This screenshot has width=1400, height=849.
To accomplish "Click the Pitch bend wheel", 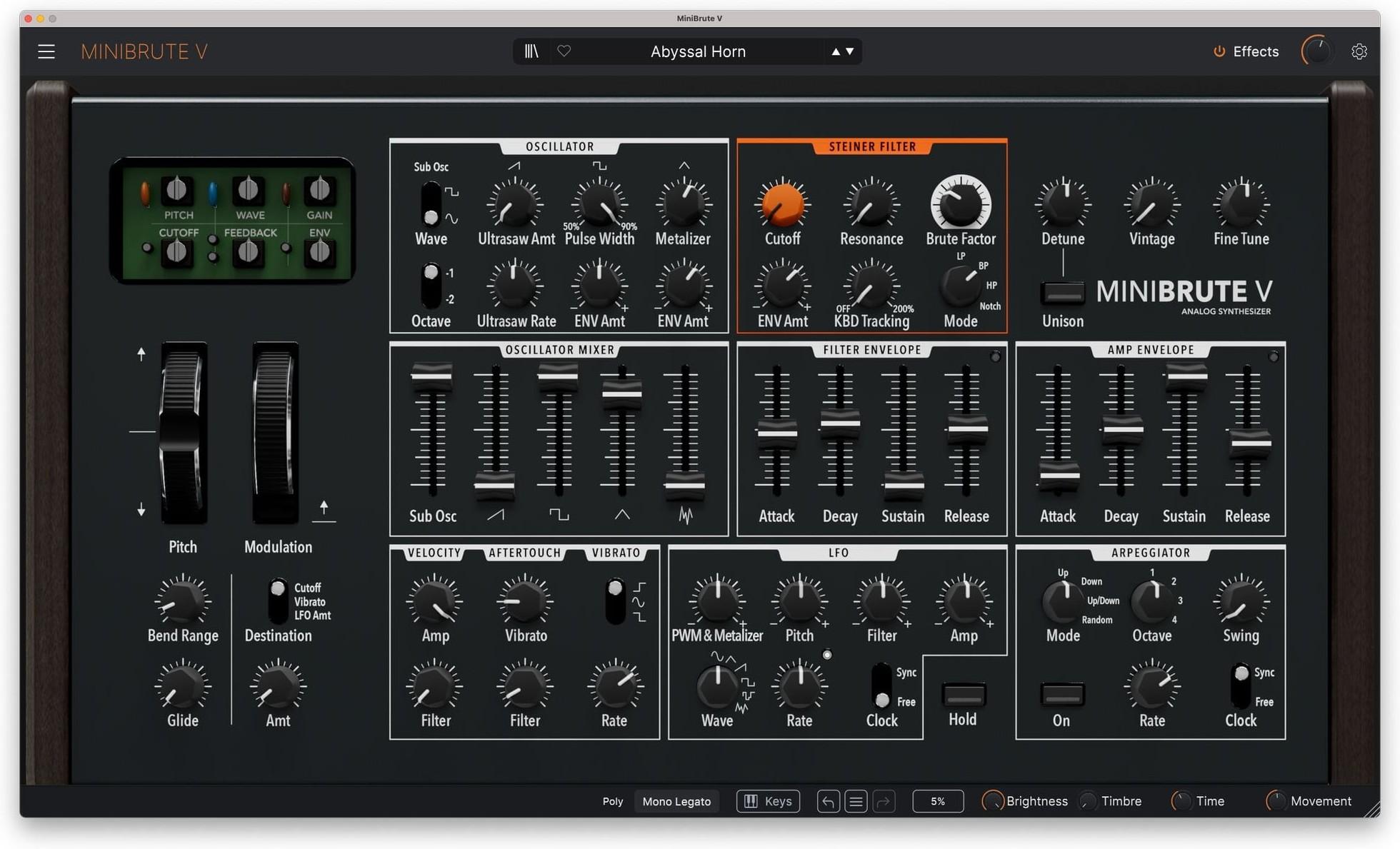I will (x=184, y=432).
